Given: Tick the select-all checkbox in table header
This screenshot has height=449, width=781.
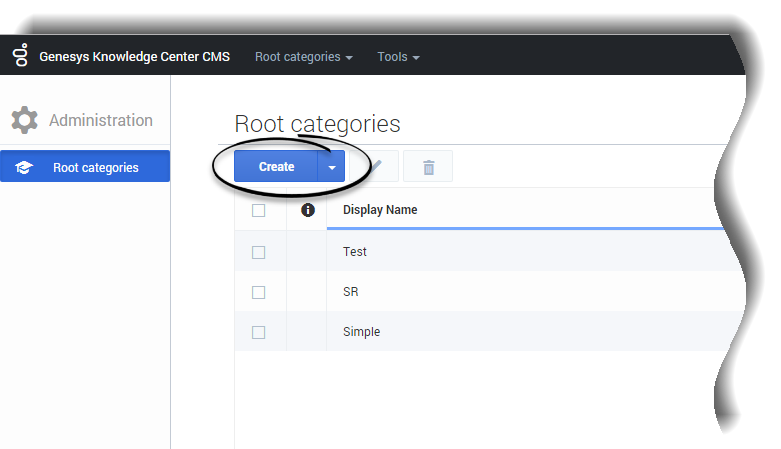Looking at the screenshot, I should point(259,210).
